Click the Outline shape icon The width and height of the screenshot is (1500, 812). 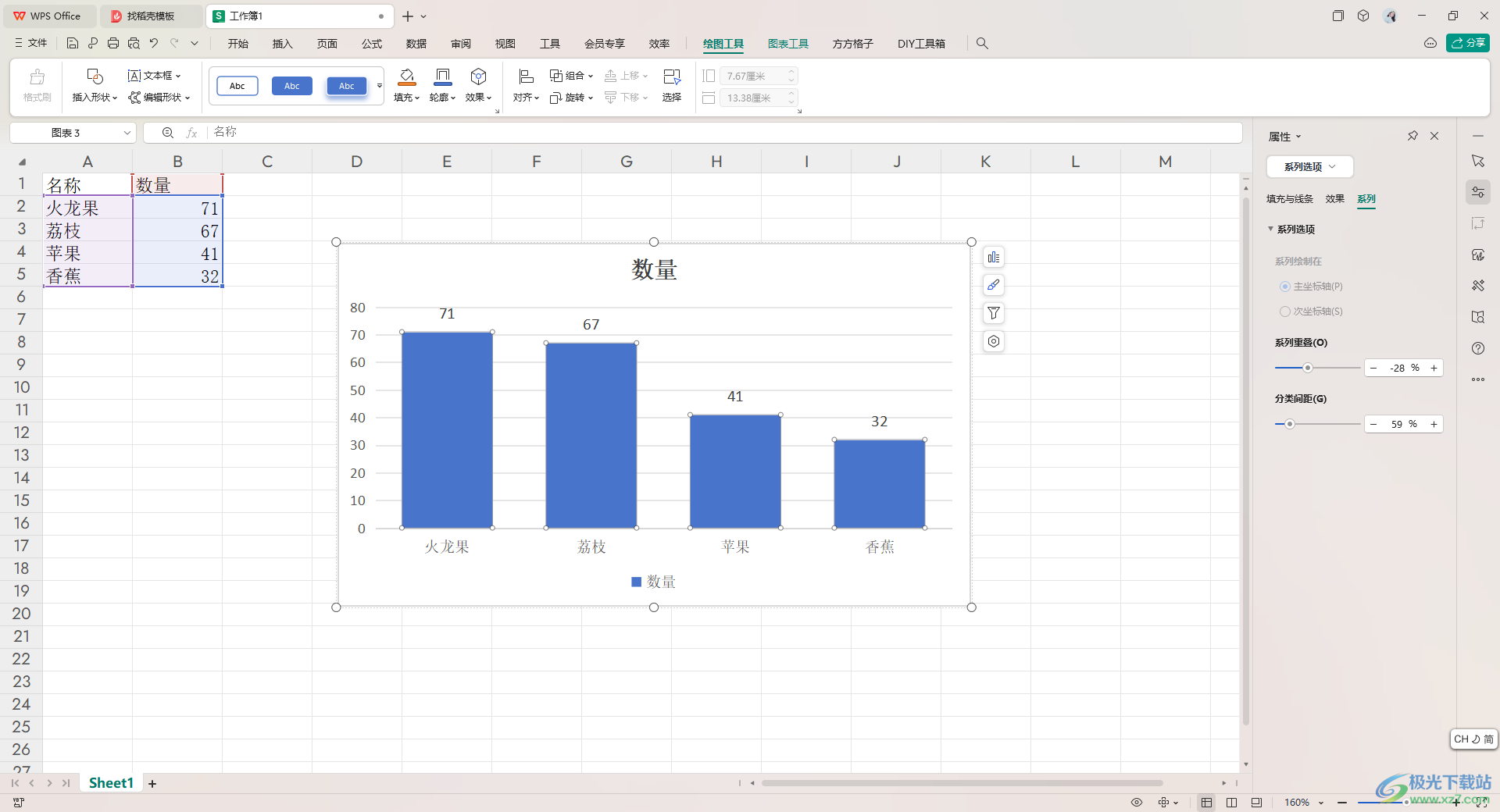[x=443, y=77]
